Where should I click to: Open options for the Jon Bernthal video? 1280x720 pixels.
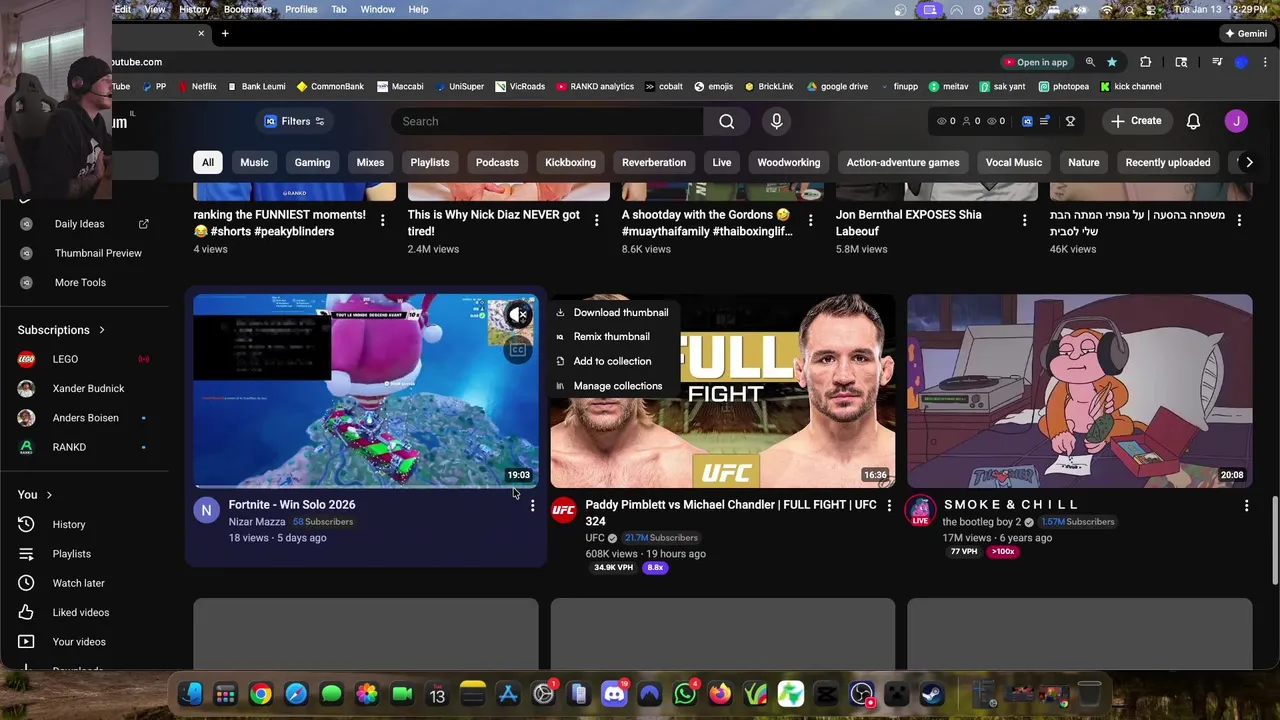click(1024, 220)
